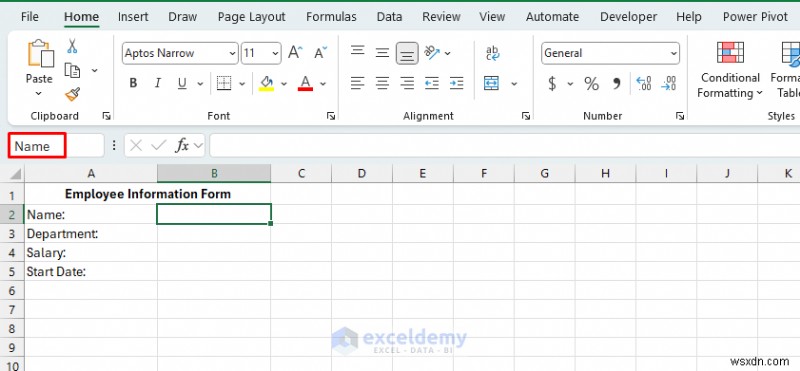Click the Name Box field
800x371 pixels.
click(x=56, y=146)
